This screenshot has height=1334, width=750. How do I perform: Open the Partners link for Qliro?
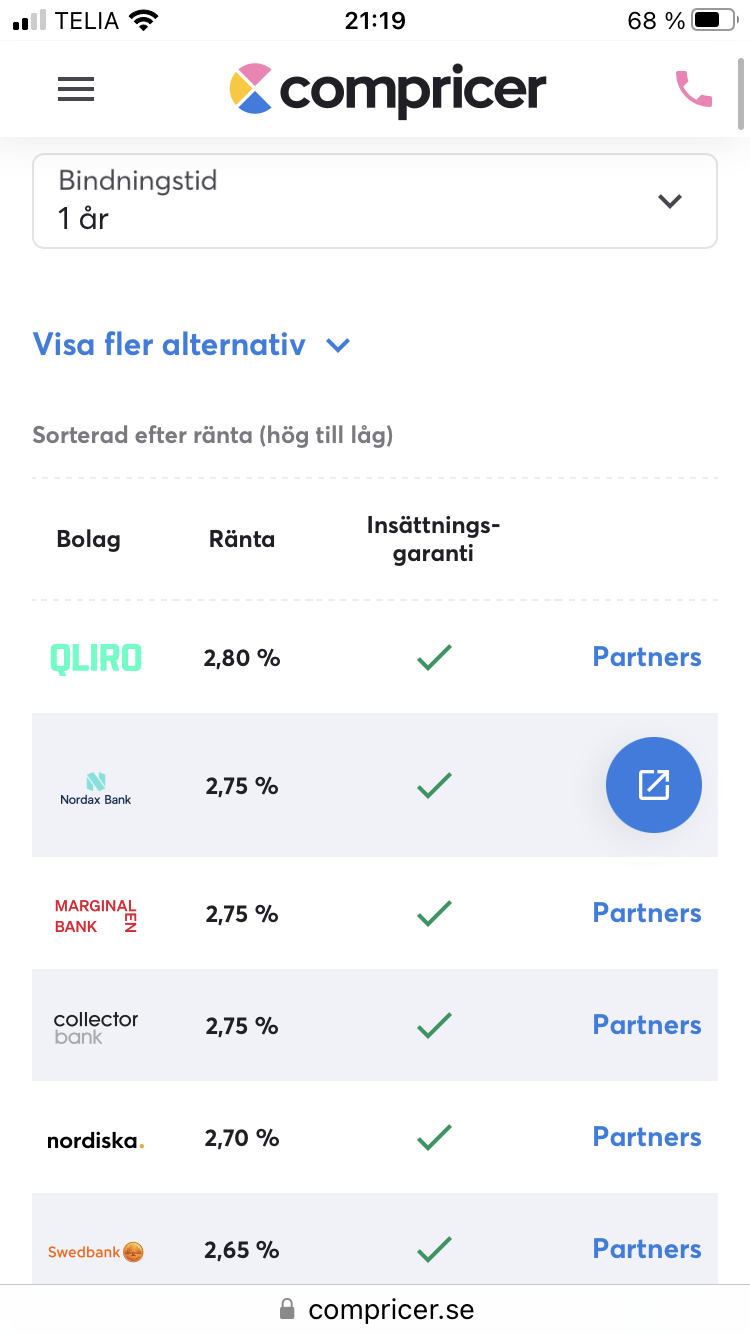click(x=647, y=657)
